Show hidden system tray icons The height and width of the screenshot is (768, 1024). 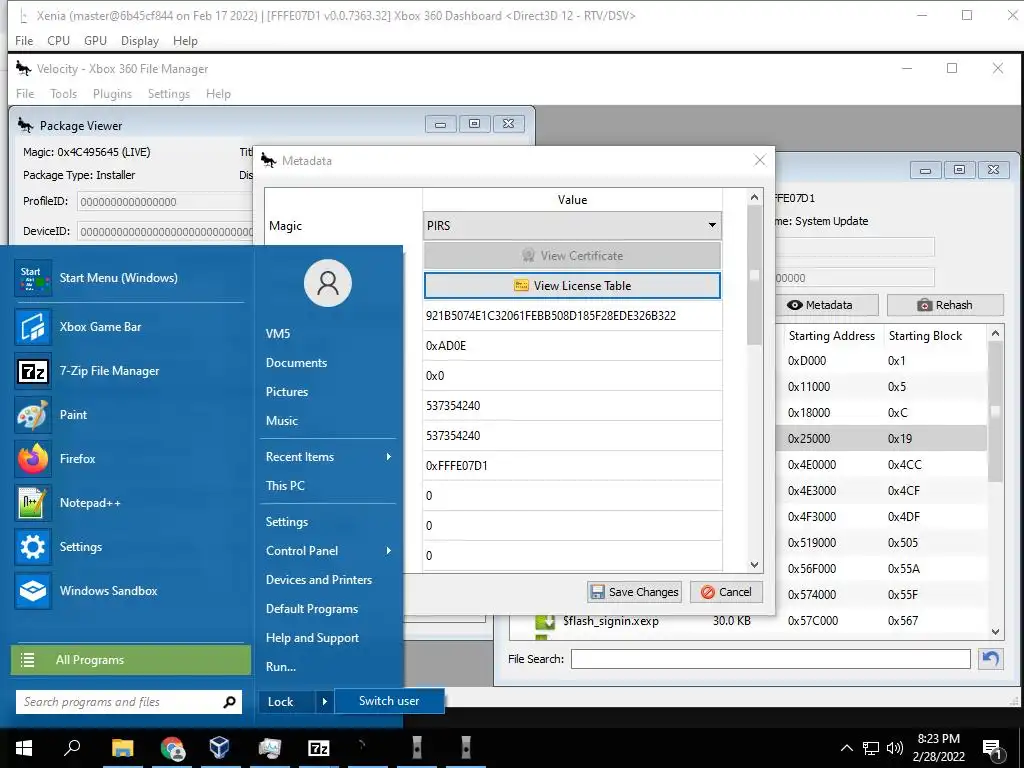pos(846,748)
